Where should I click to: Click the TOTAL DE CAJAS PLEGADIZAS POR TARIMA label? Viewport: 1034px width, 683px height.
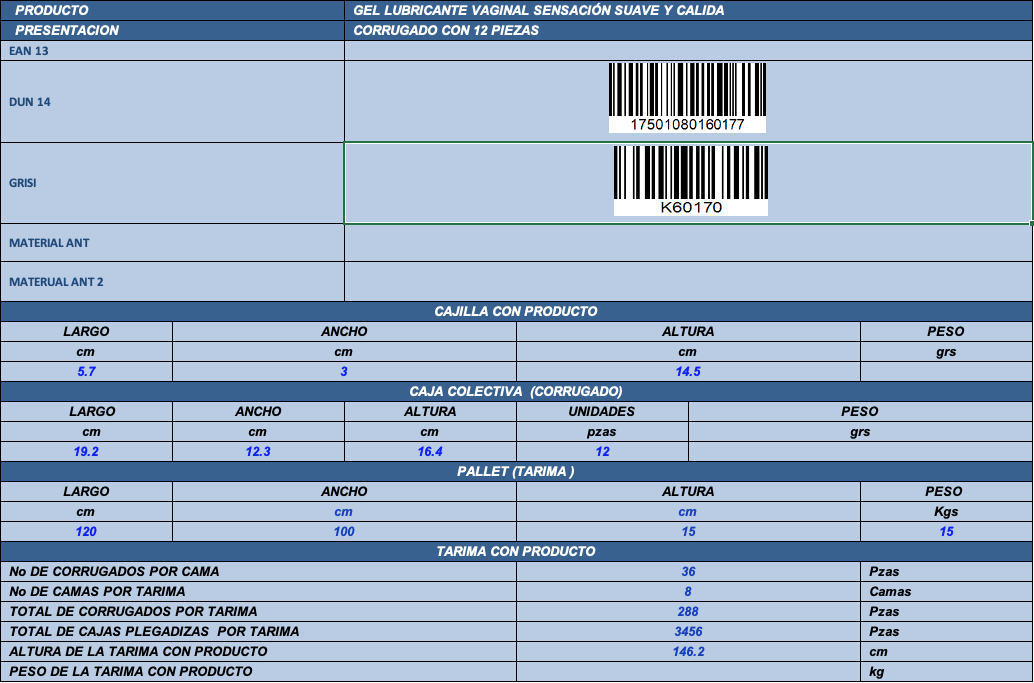(258, 632)
